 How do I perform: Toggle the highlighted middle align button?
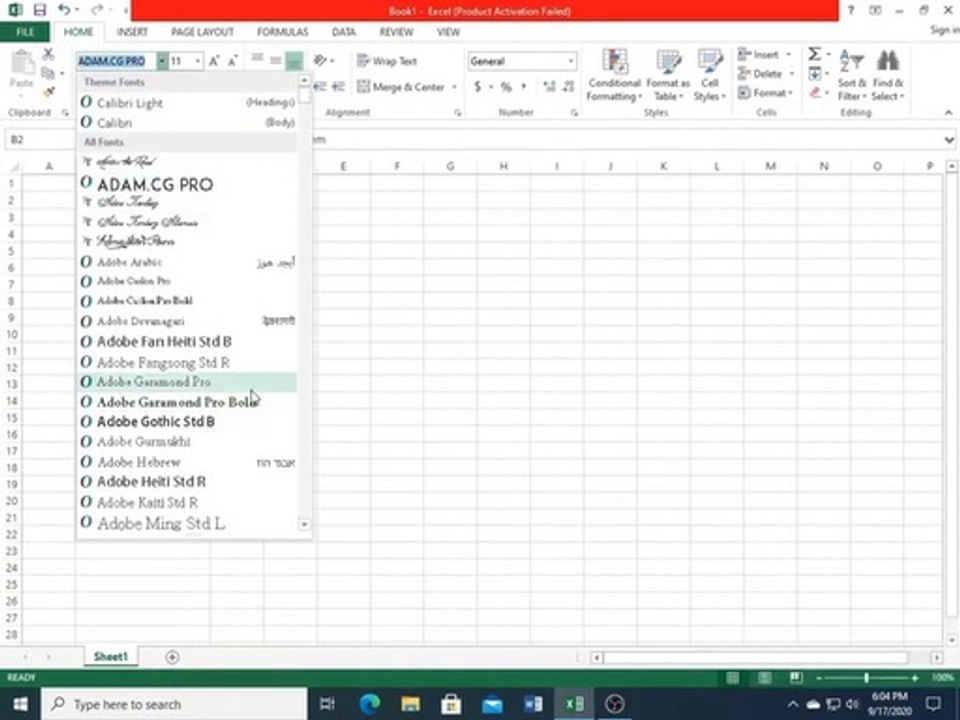pyautogui.click(x=294, y=61)
